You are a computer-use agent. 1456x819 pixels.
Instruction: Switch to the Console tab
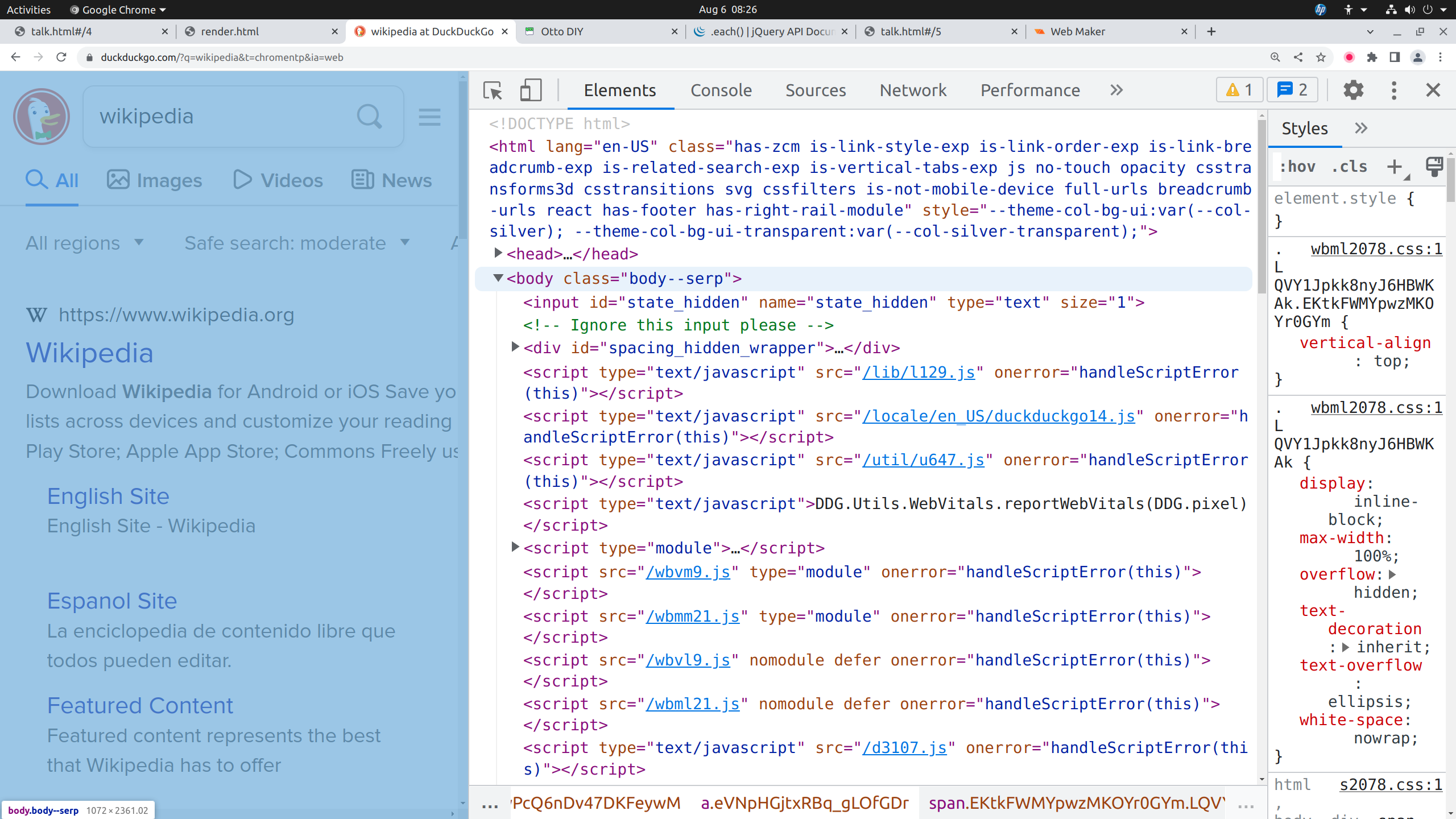[x=721, y=90]
